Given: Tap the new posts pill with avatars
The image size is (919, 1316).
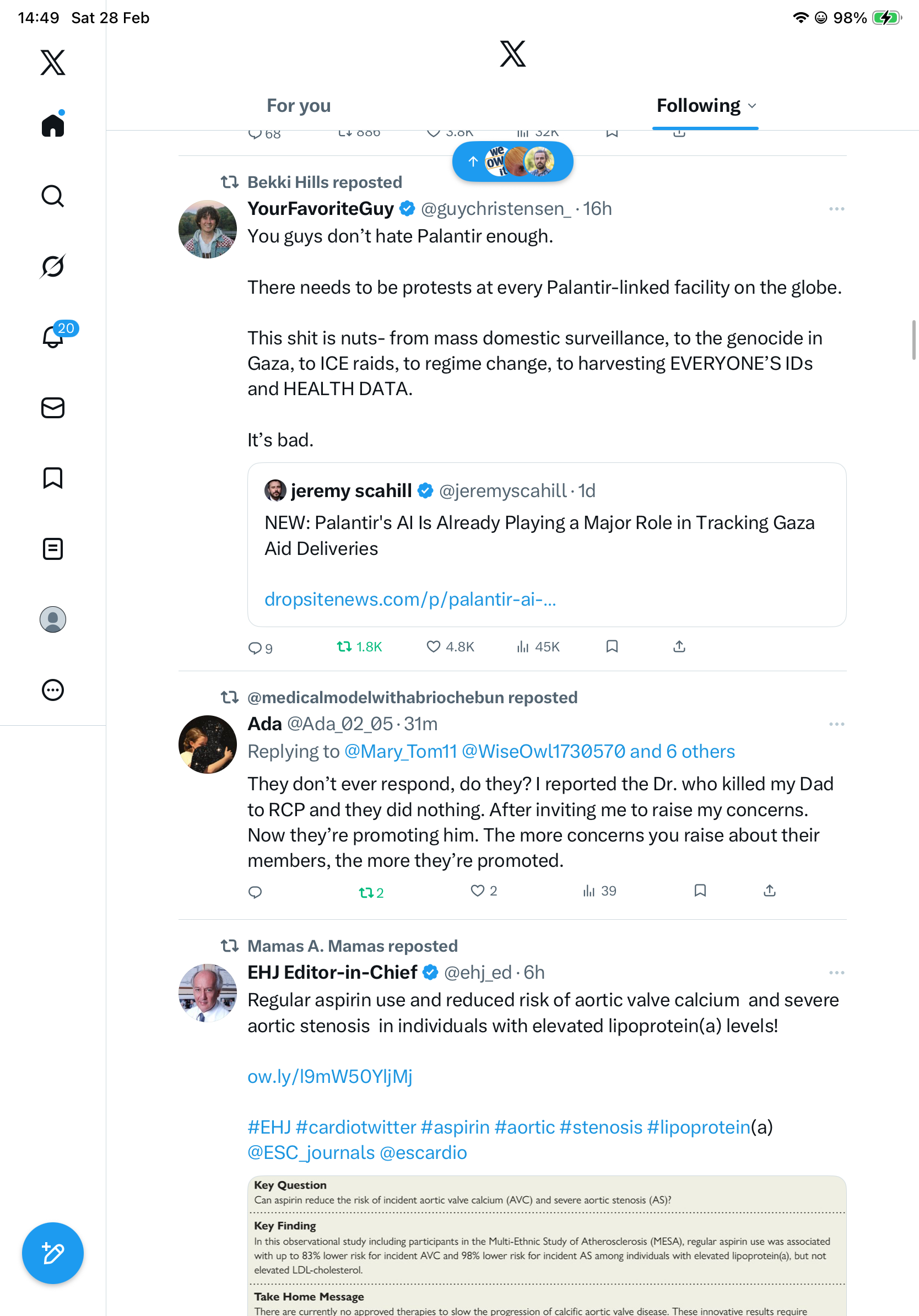Looking at the screenshot, I should pos(512,161).
